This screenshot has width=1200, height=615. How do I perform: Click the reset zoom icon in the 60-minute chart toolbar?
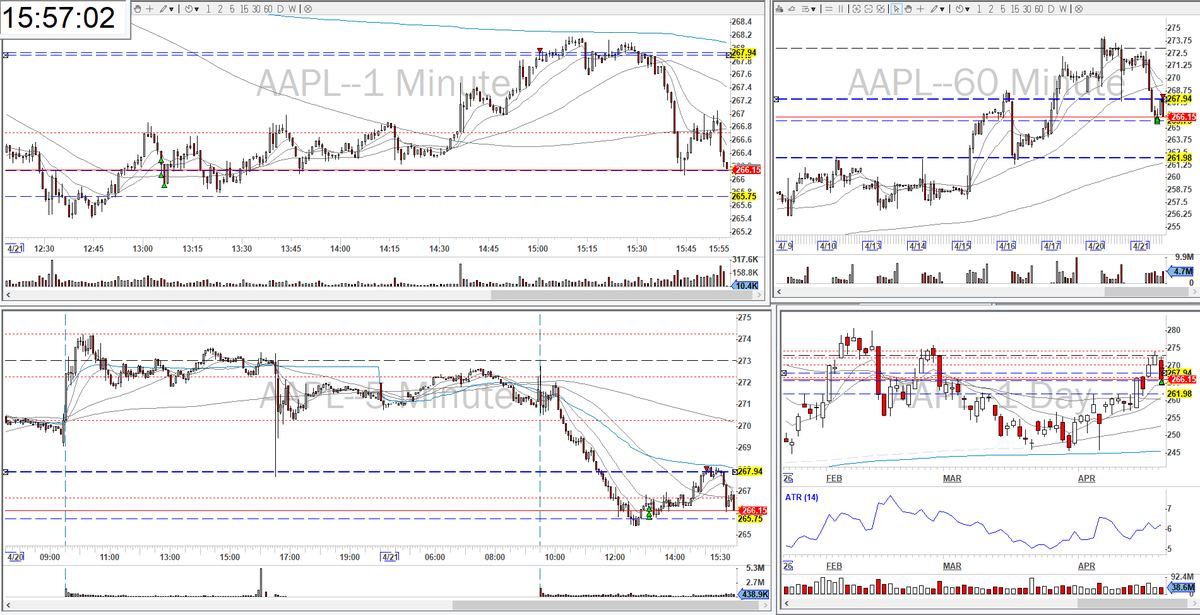880,9
